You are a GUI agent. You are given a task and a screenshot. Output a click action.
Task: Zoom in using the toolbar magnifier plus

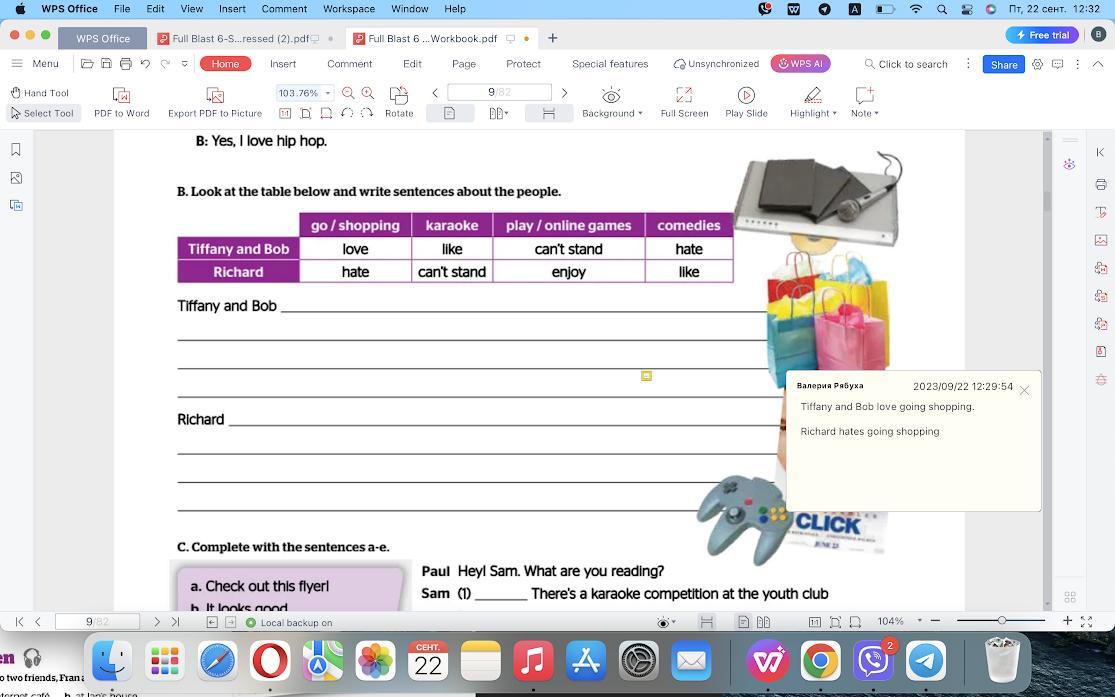[368, 92]
